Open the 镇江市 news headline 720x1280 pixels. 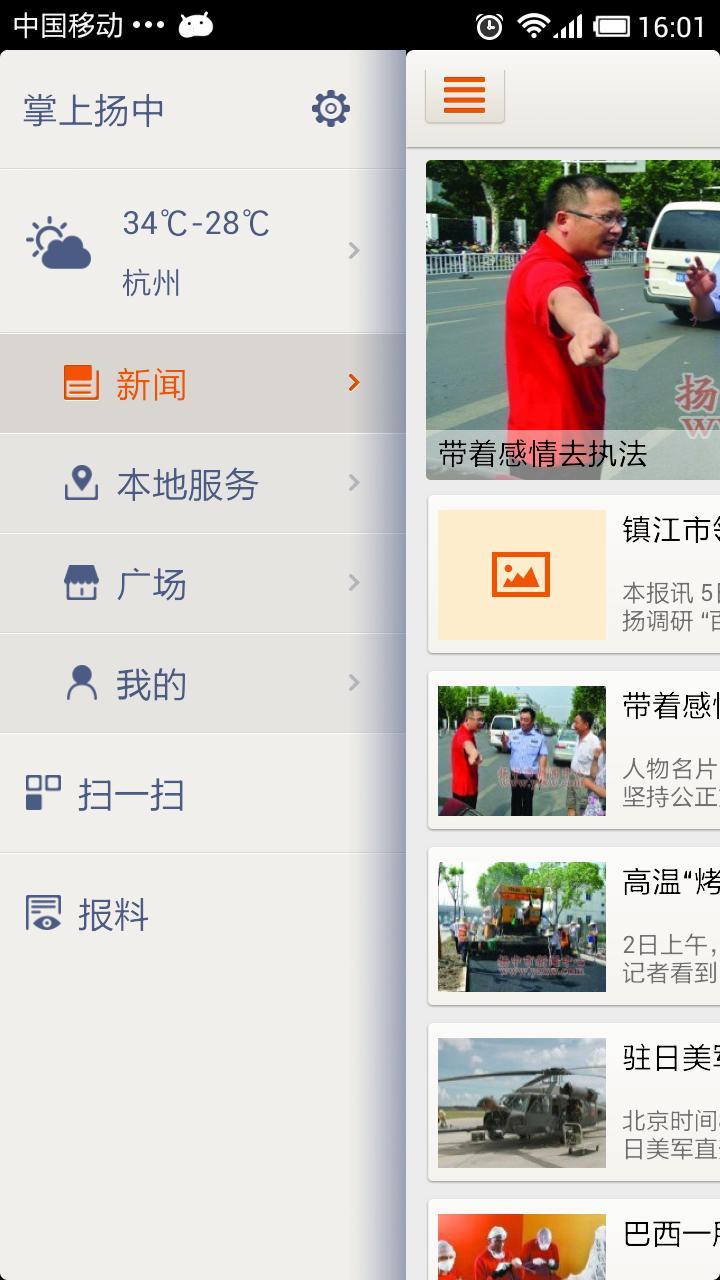pos(671,529)
